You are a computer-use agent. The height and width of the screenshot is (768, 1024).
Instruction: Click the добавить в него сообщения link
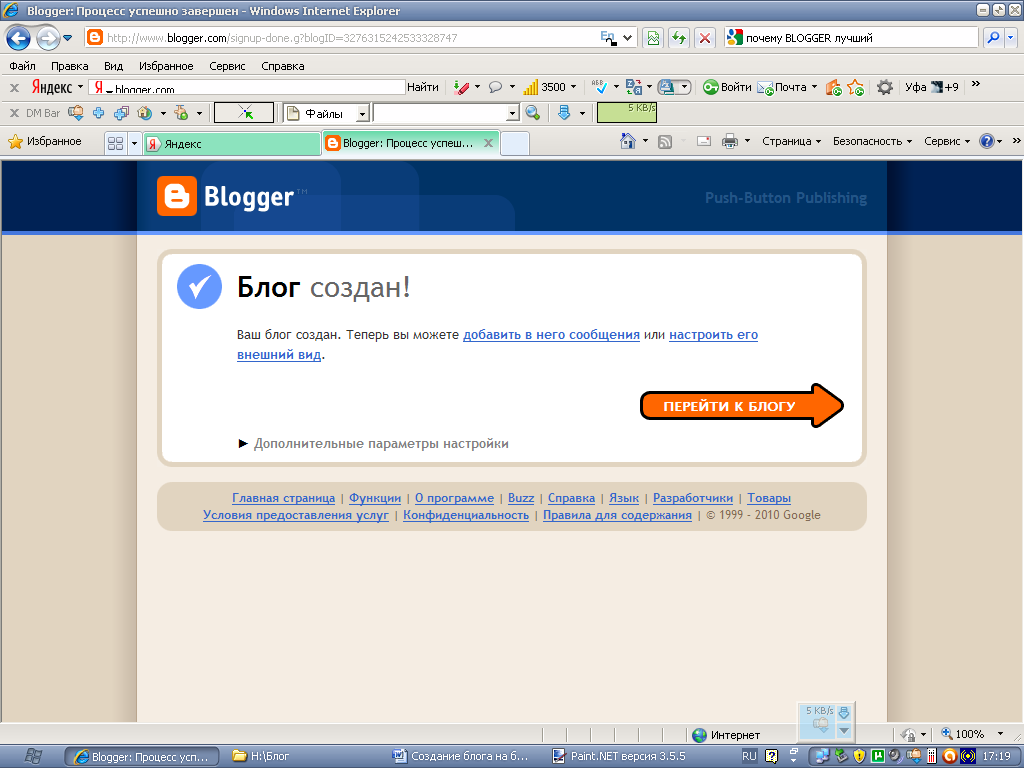[551, 334]
